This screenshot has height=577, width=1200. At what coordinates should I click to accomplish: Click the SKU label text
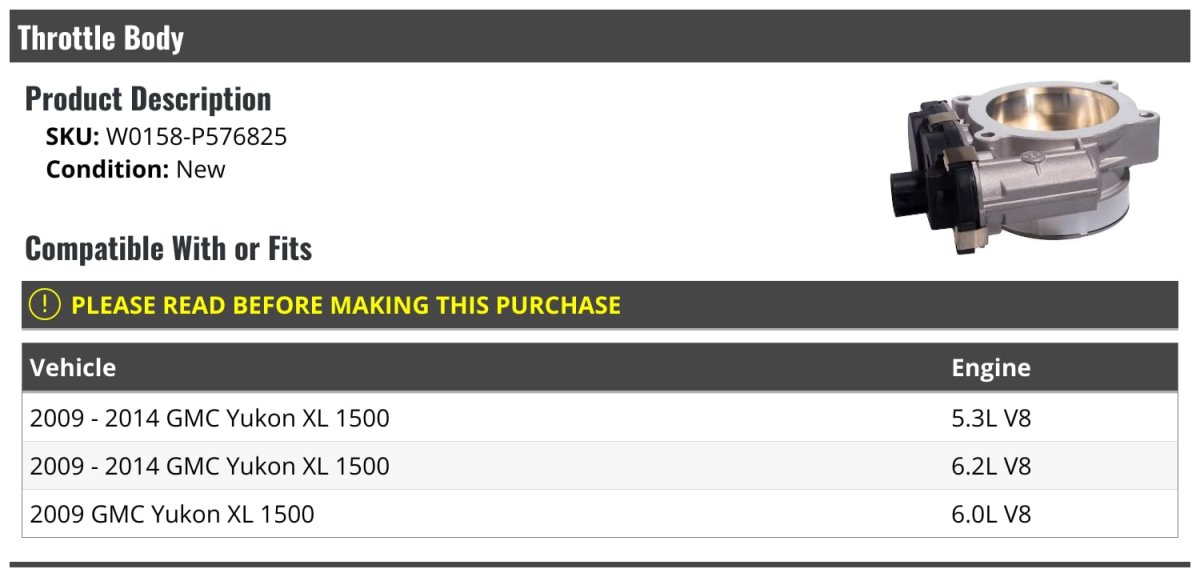73,137
